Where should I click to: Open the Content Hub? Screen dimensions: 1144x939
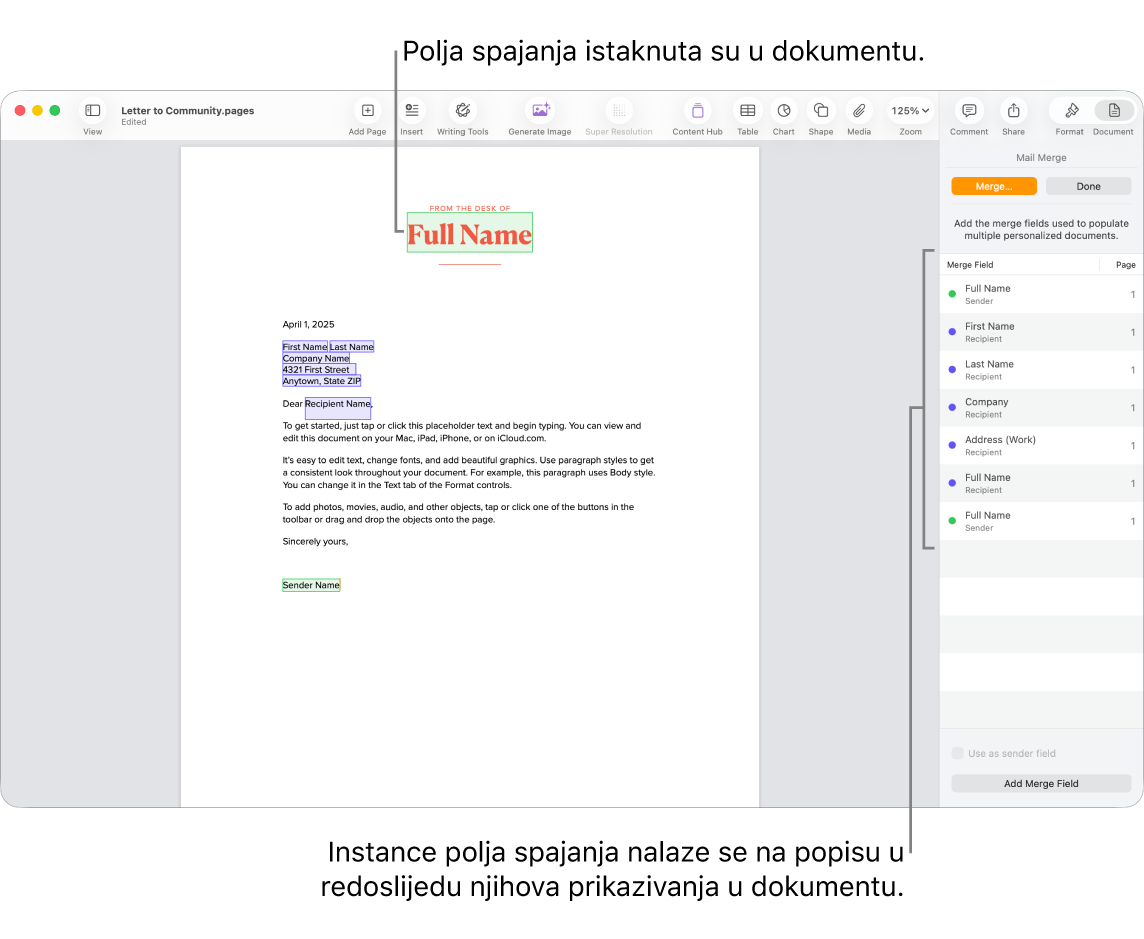coord(696,111)
